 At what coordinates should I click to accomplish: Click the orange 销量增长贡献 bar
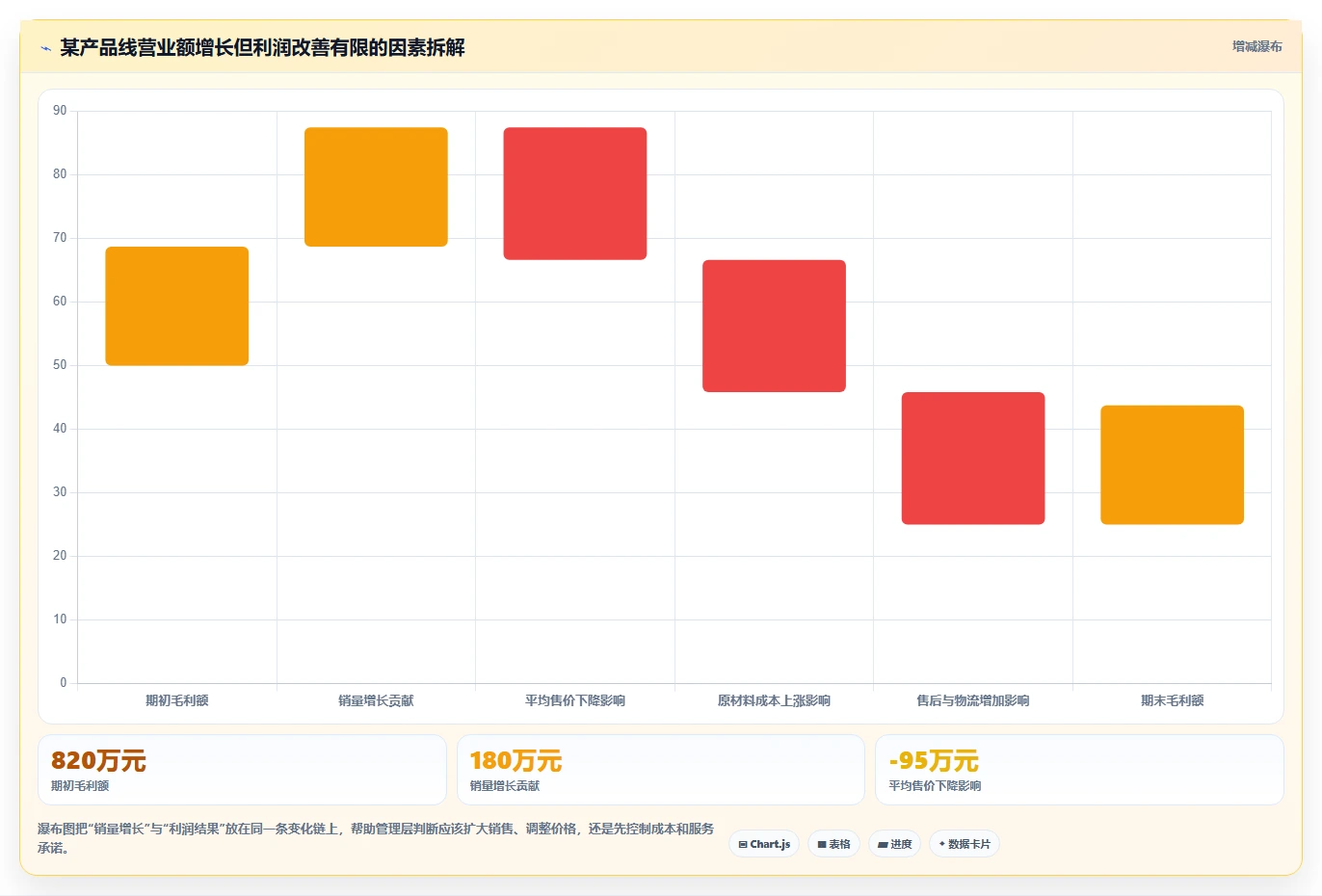(376, 187)
